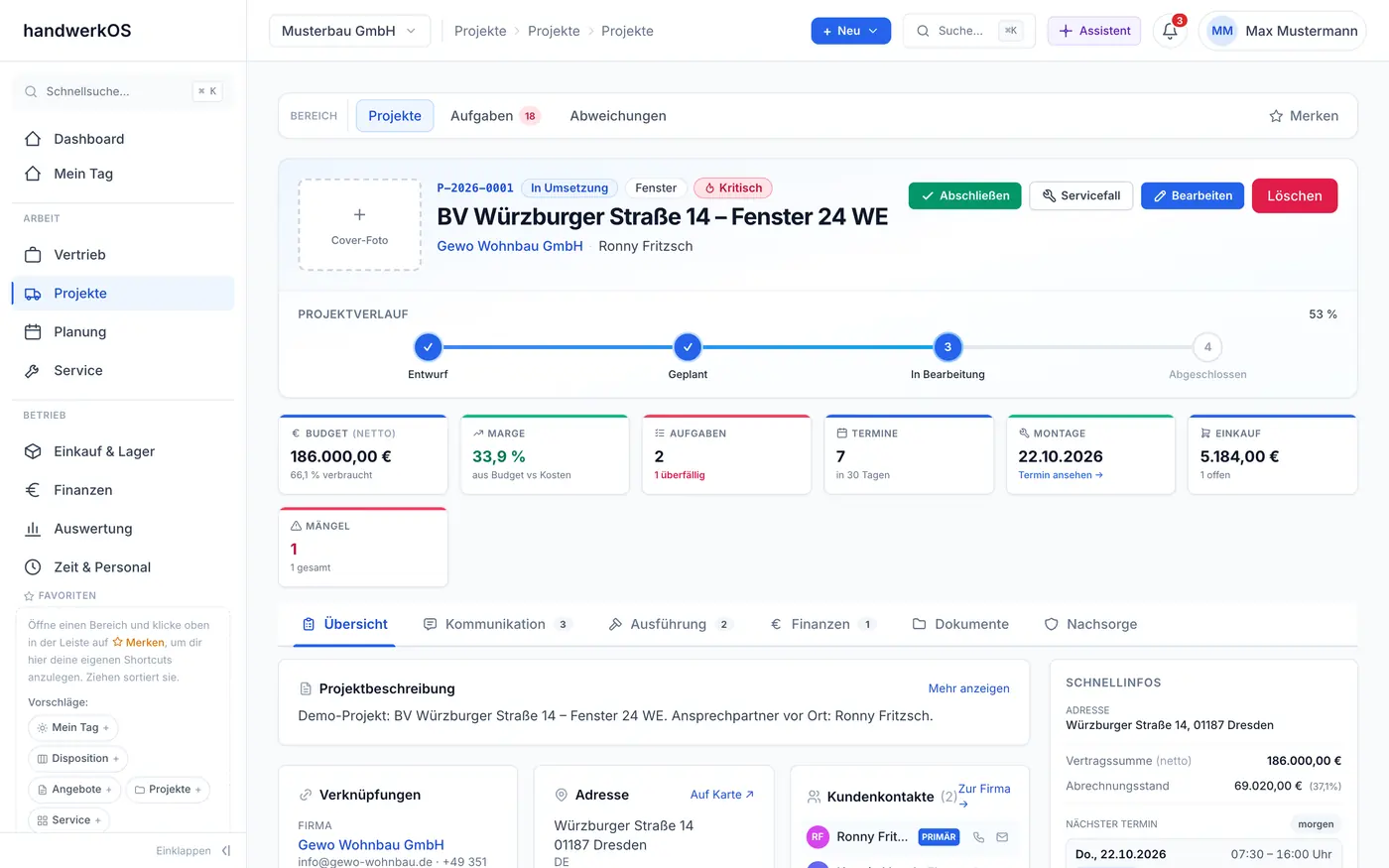Viewport: 1389px width, 868px height.
Task: Open Dashboard in the sidebar
Action: [x=123, y=139]
